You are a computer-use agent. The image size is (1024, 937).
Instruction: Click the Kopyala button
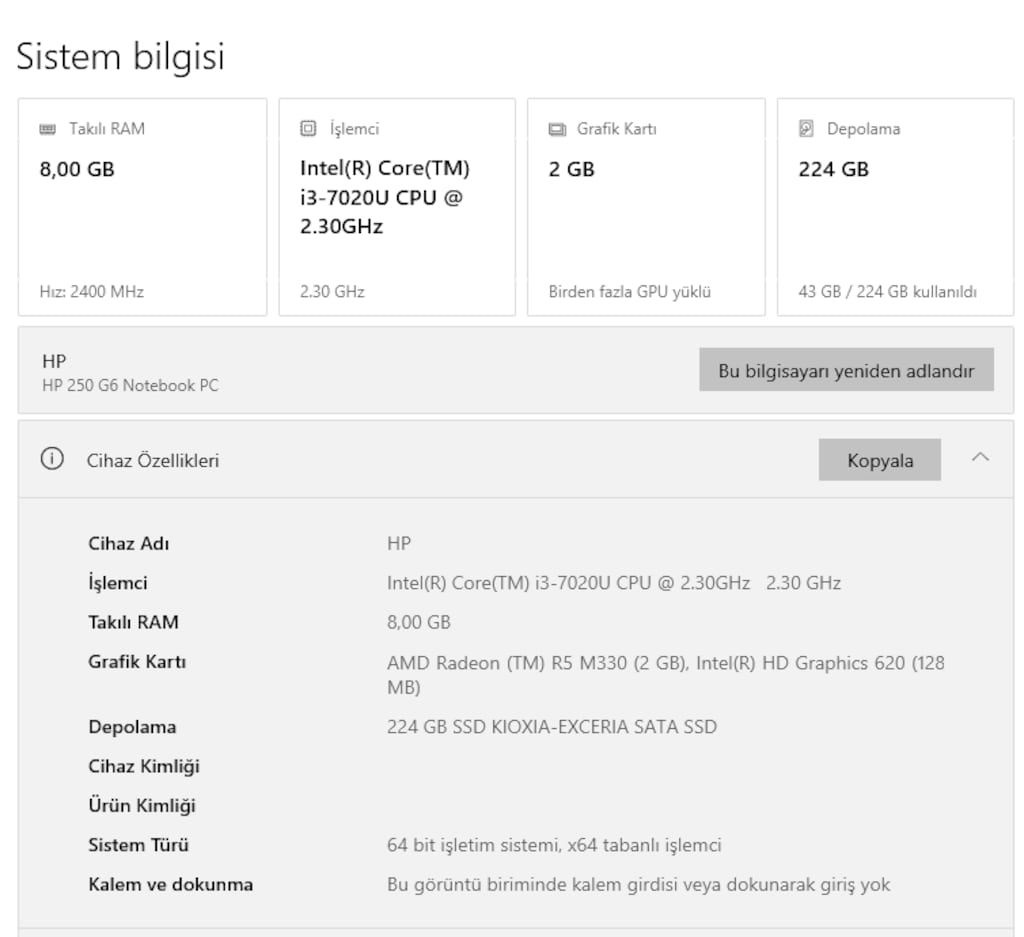pos(880,460)
